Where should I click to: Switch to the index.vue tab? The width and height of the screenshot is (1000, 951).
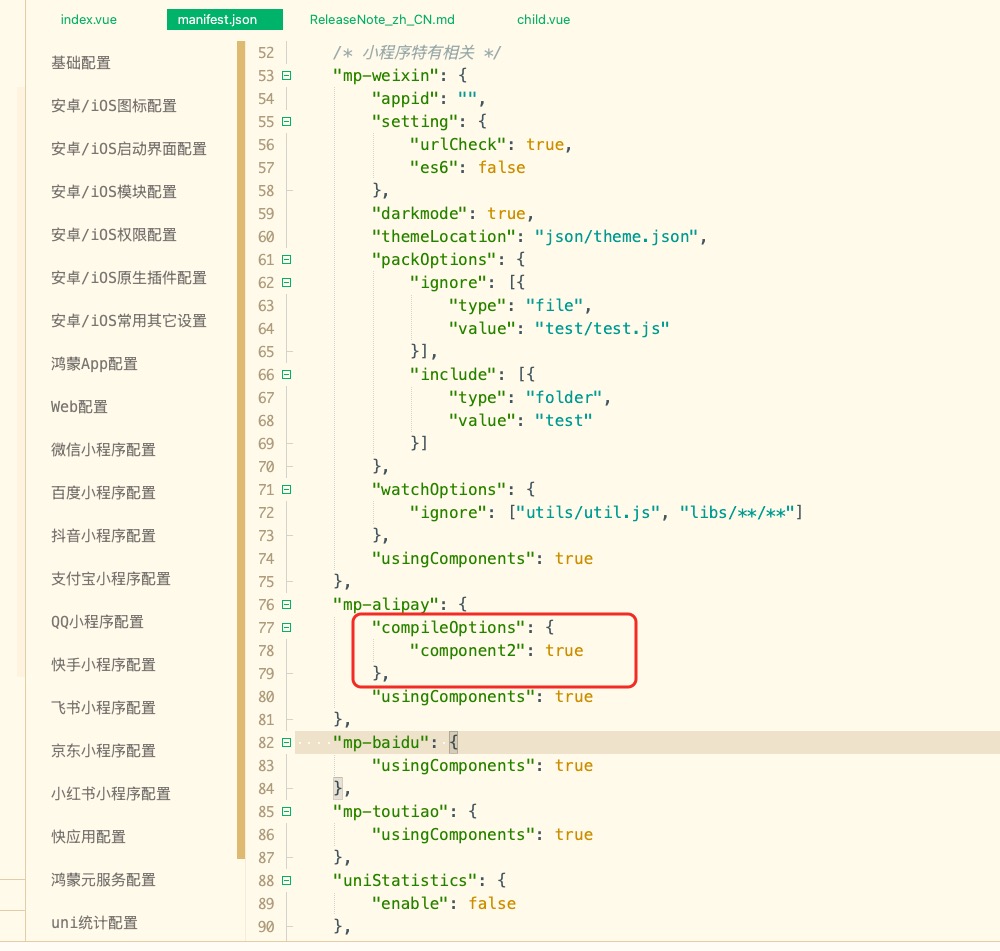point(89,20)
